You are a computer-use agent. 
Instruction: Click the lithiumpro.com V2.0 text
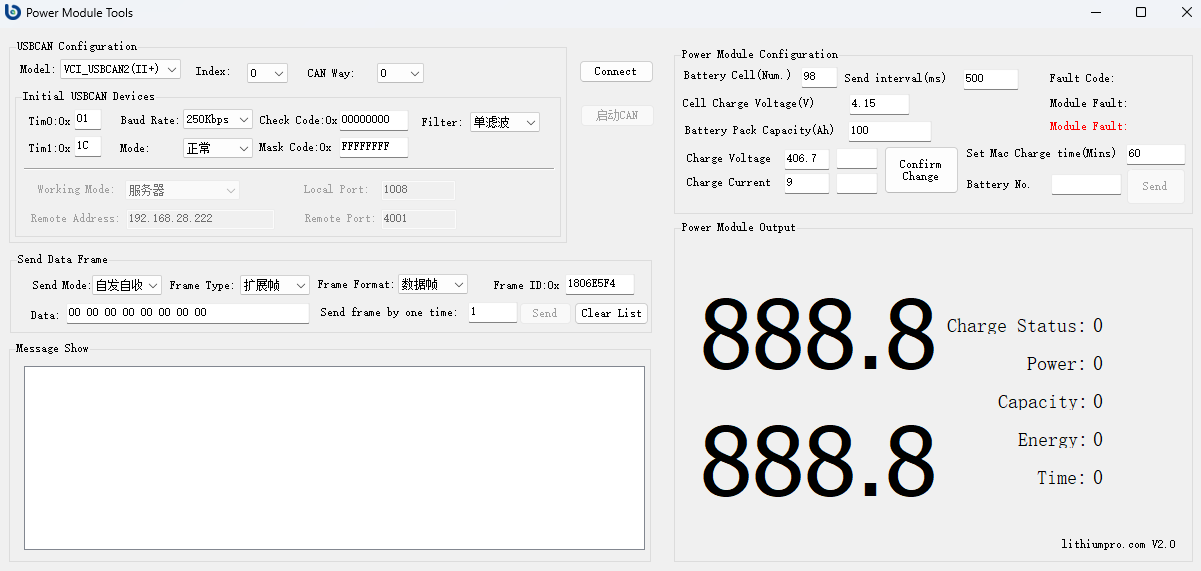[1118, 545]
